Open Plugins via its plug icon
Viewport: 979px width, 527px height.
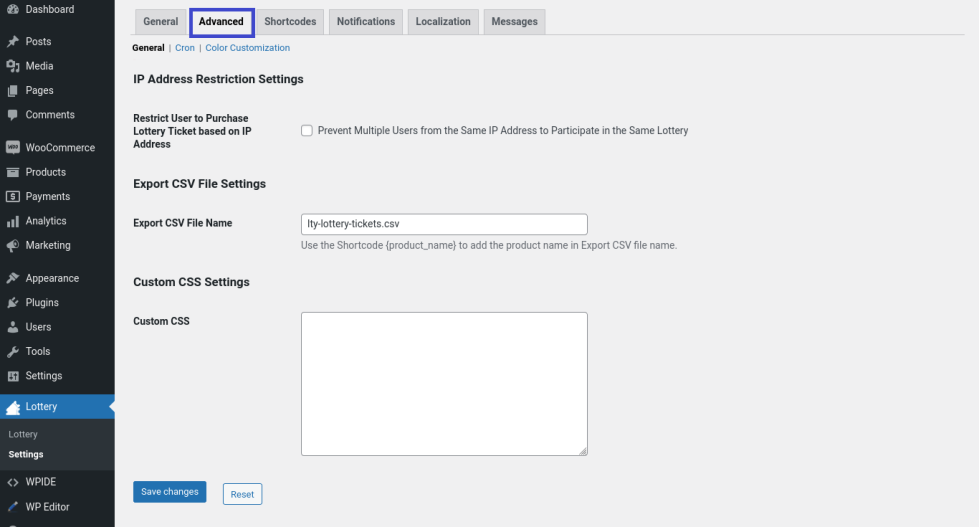pos(13,303)
